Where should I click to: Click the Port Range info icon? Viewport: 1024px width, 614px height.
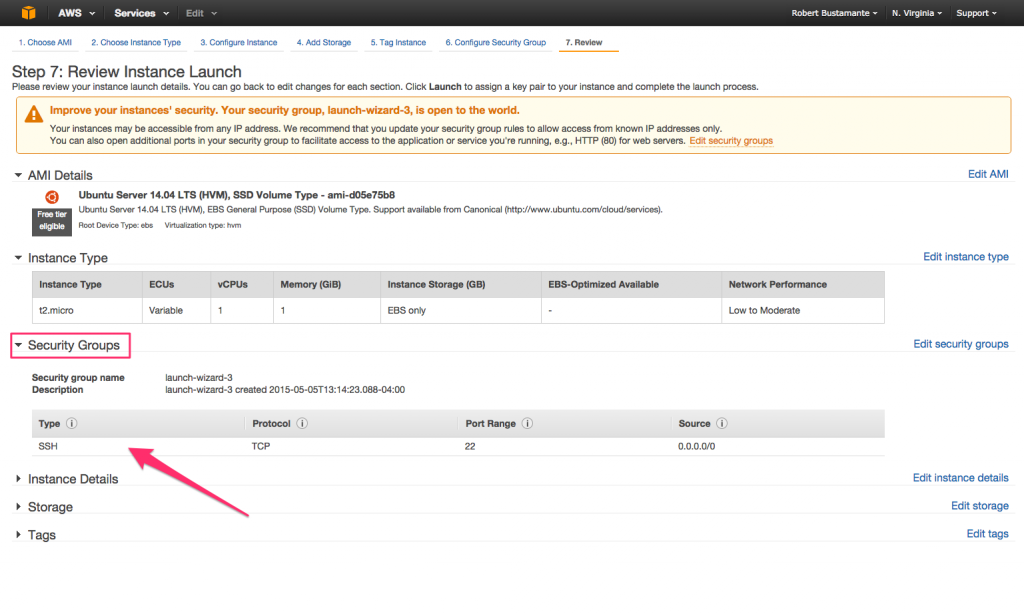tap(527, 423)
